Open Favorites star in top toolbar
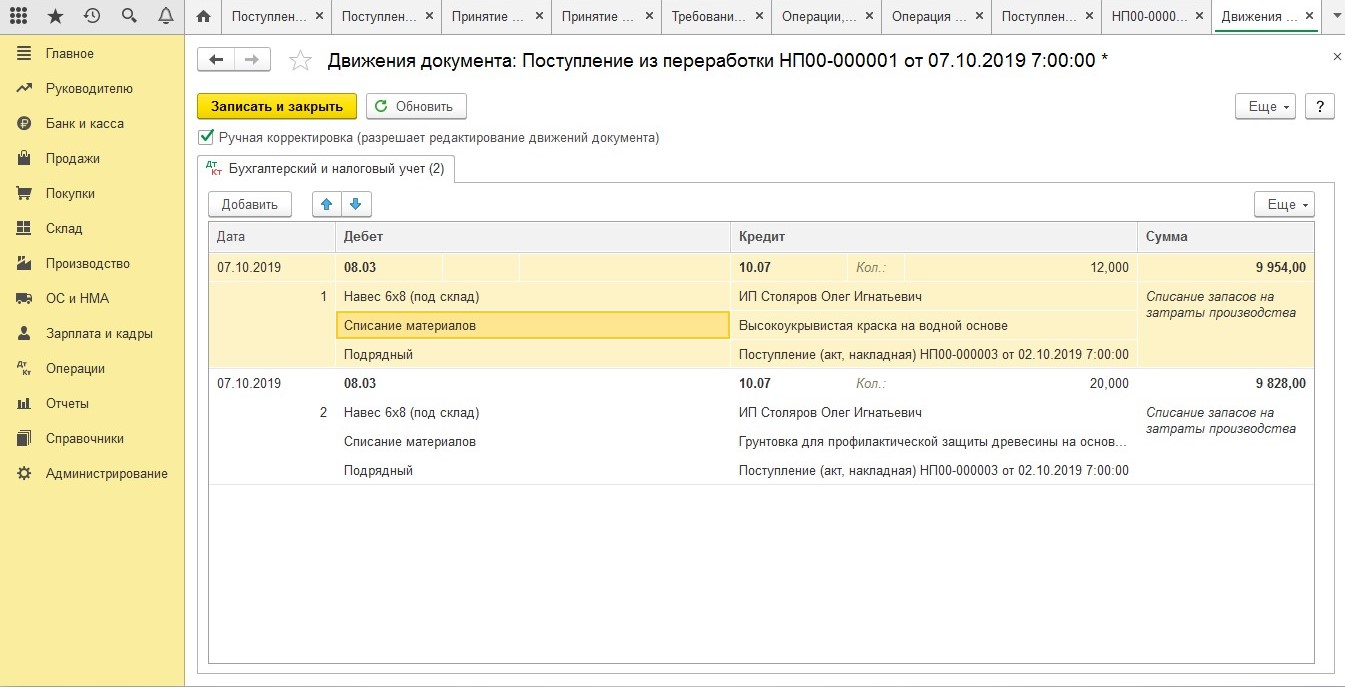 55,16
